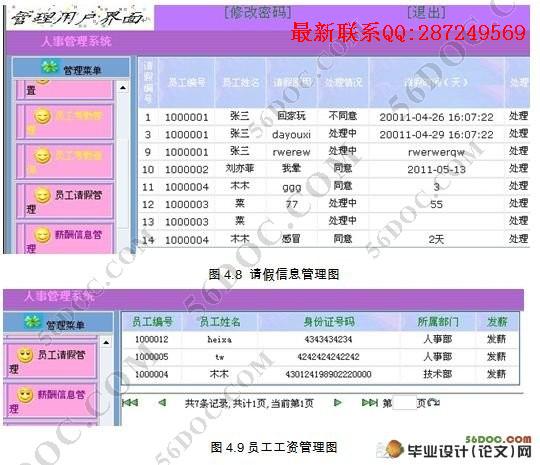The height and width of the screenshot is (465, 540).
Task: Select the employee number cell 1000002
Action: click(187, 169)
